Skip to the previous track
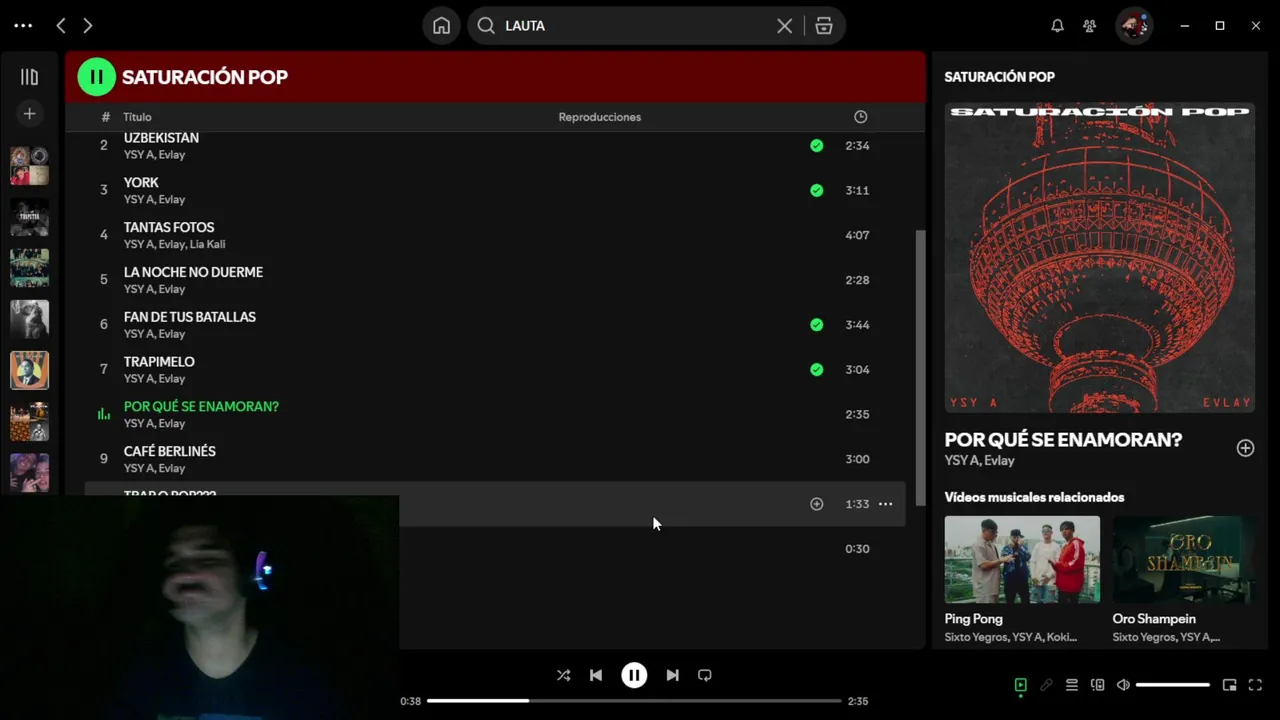Image resolution: width=1280 pixels, height=720 pixels. 596,675
